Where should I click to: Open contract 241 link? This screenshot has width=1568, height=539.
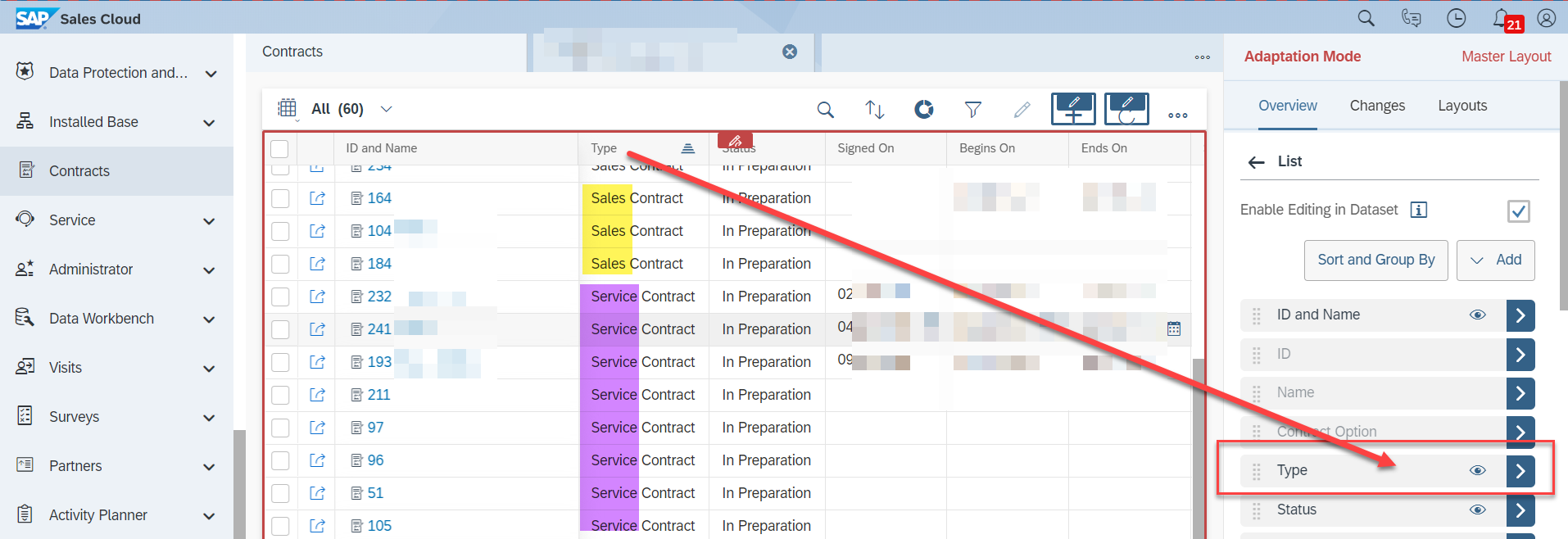tap(379, 329)
